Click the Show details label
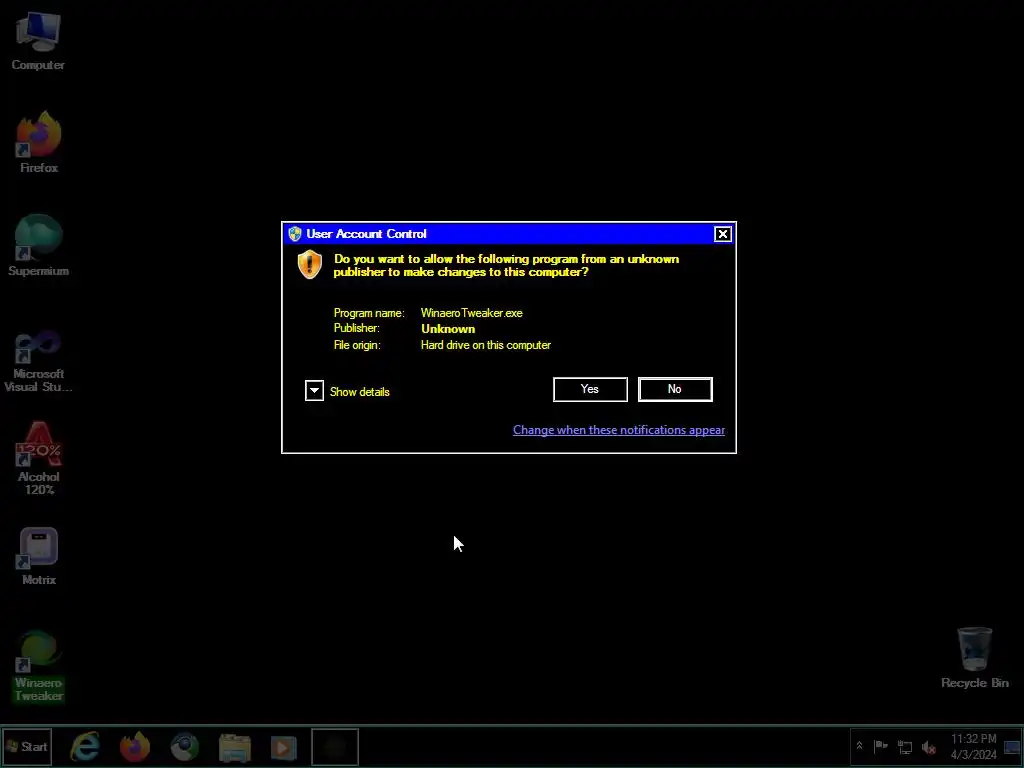This screenshot has width=1024, height=768. pyautogui.click(x=359, y=392)
